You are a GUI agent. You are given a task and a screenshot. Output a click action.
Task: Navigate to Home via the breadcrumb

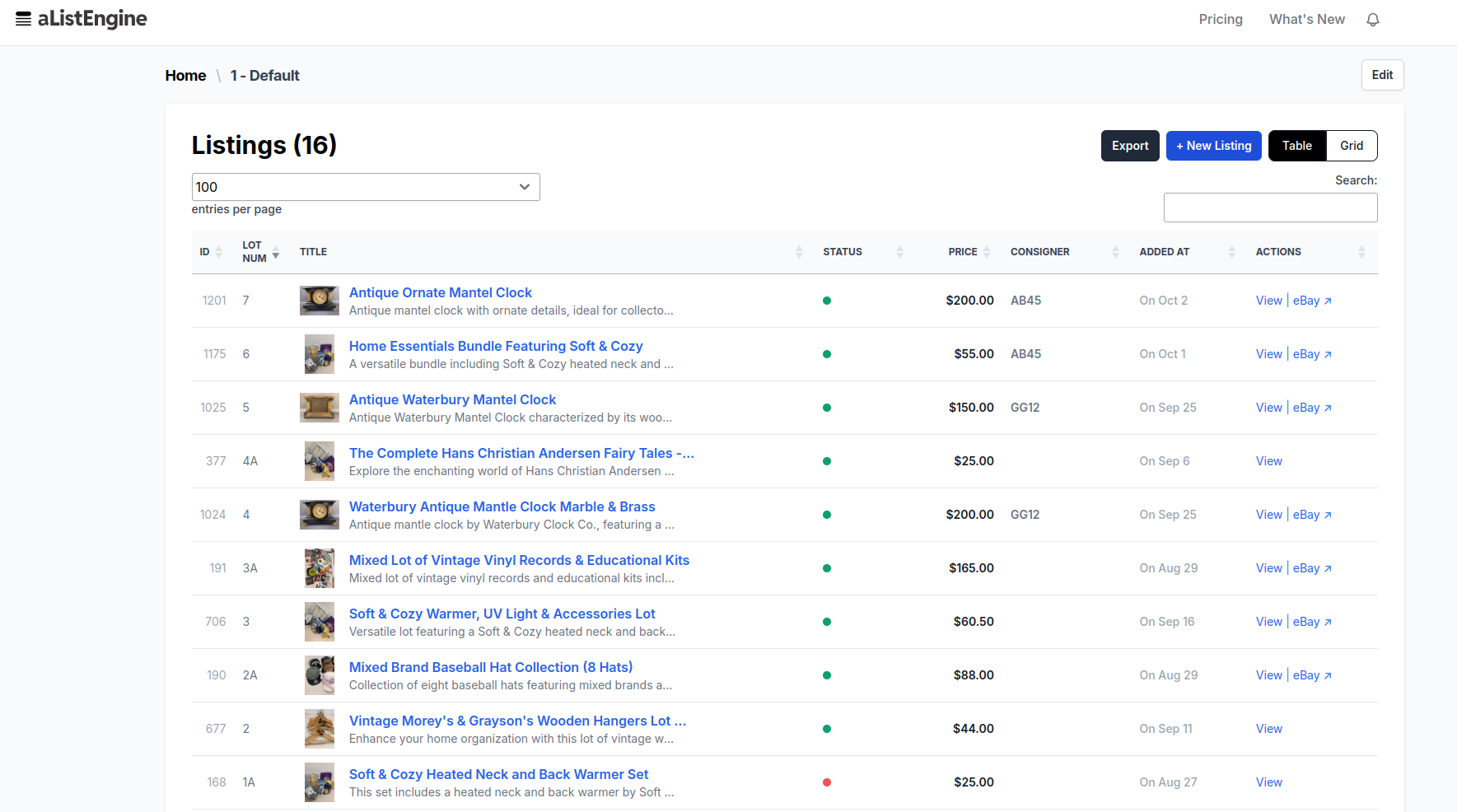185,75
